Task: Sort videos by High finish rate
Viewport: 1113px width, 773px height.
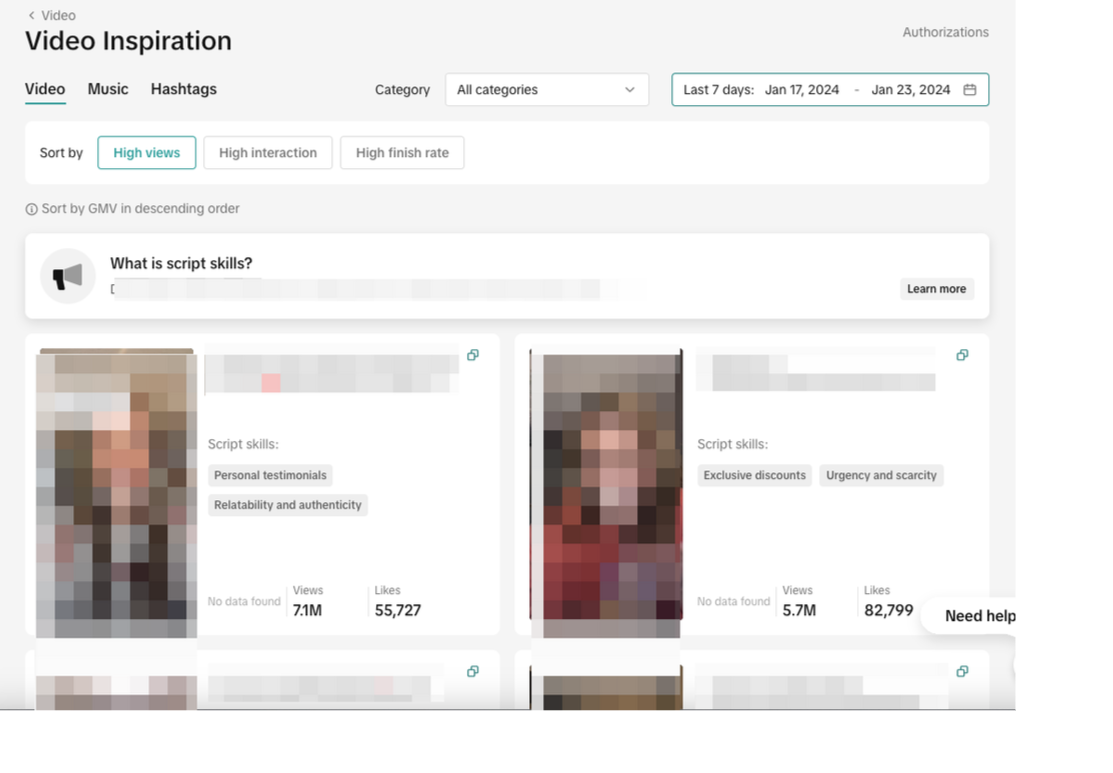Action: (402, 153)
